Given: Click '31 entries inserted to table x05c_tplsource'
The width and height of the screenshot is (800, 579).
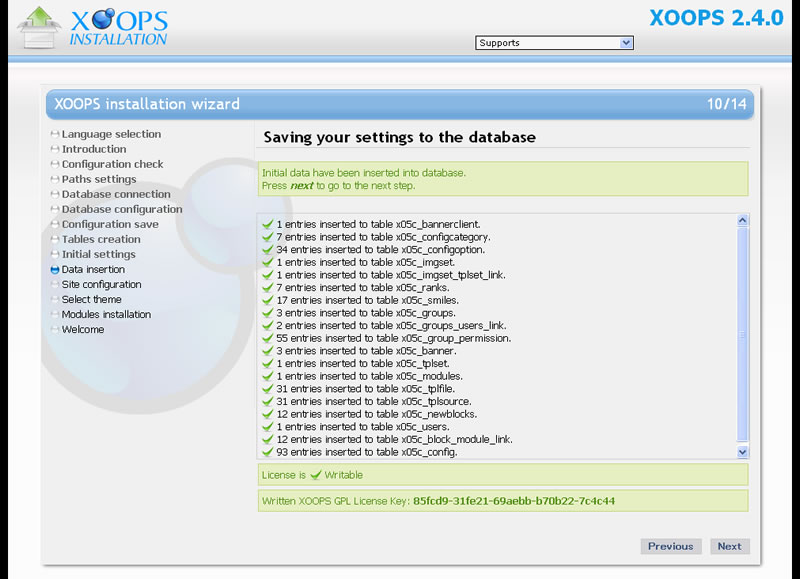Looking at the screenshot, I should click(x=374, y=401).
